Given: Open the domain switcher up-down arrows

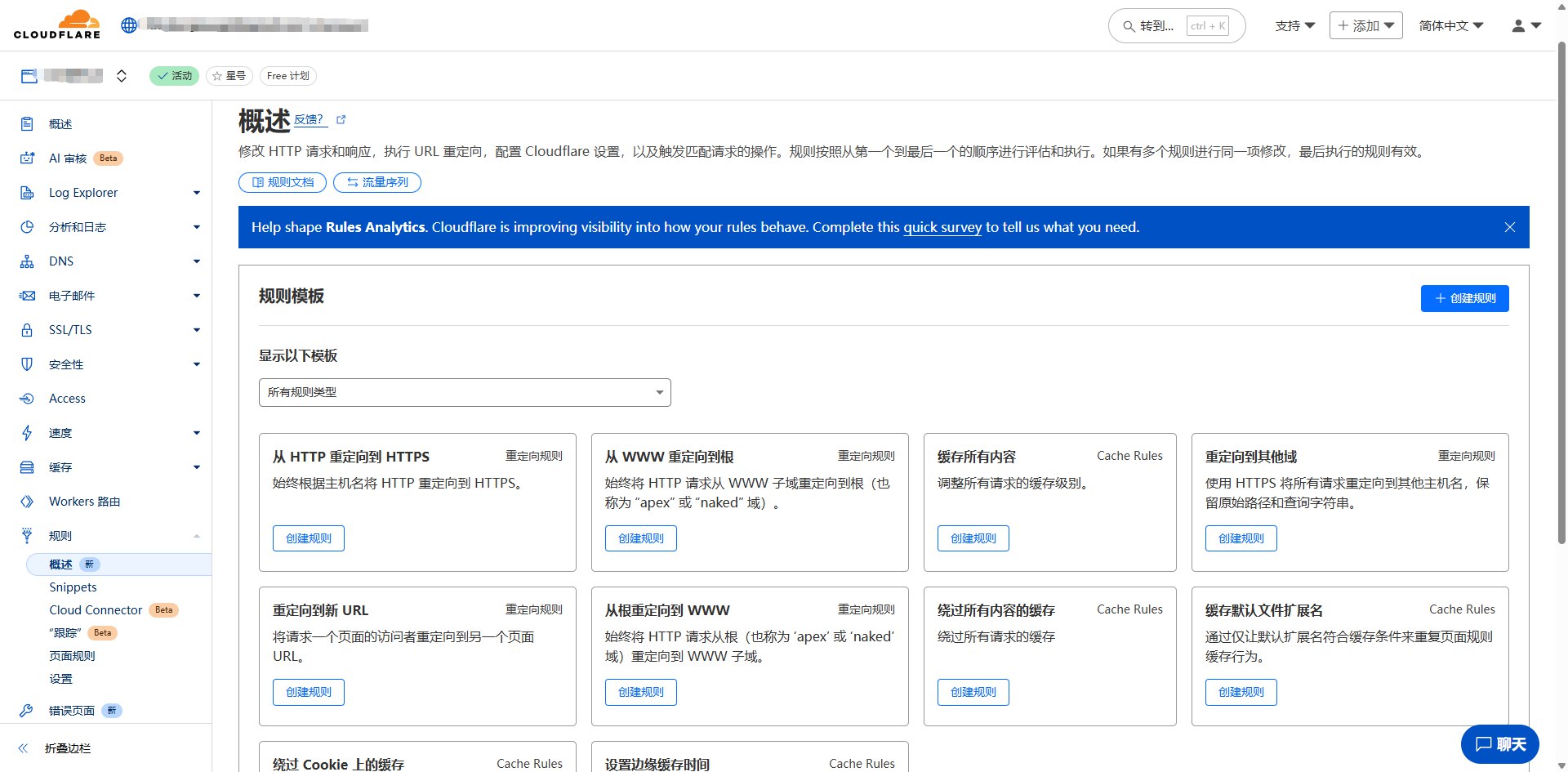Looking at the screenshot, I should [x=122, y=76].
